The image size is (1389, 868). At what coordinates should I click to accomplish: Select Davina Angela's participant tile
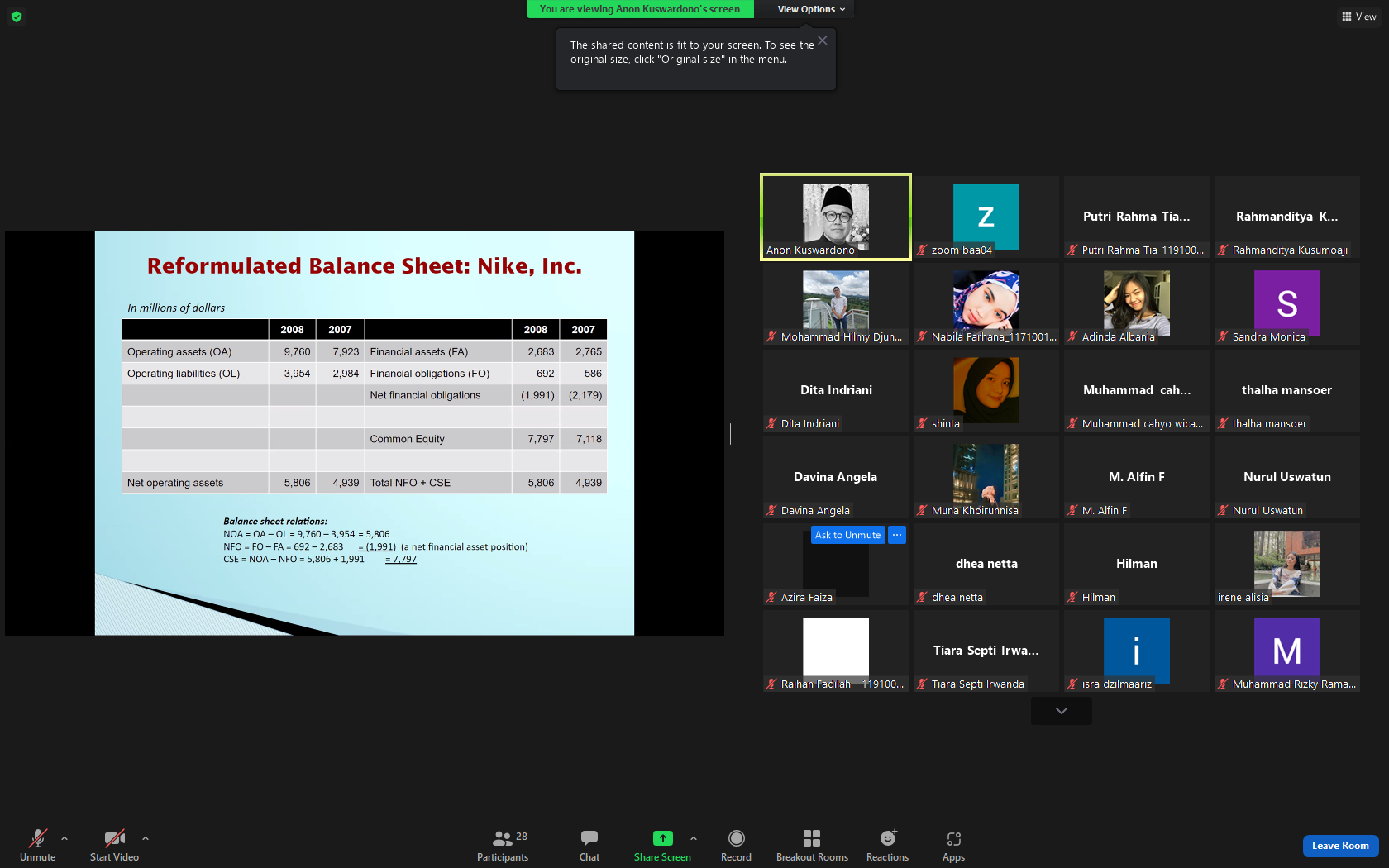(836, 477)
